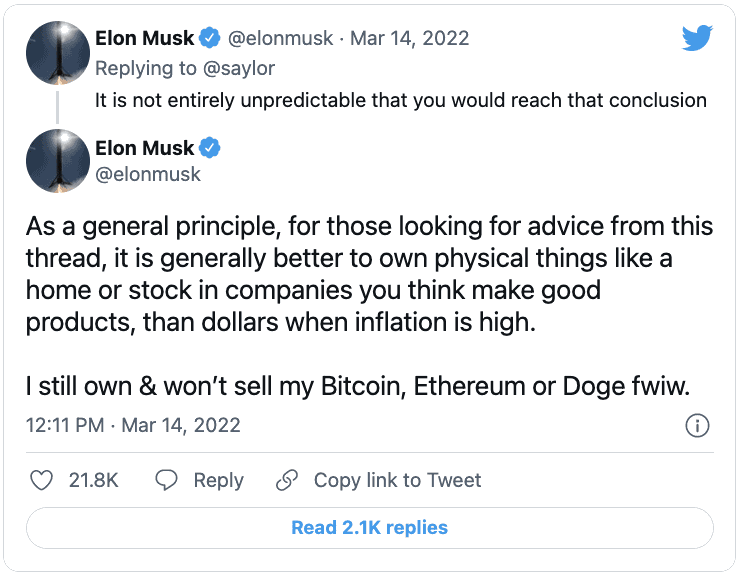738x574 pixels.
Task: Click the Twitter bird logo
Action: pos(696,39)
